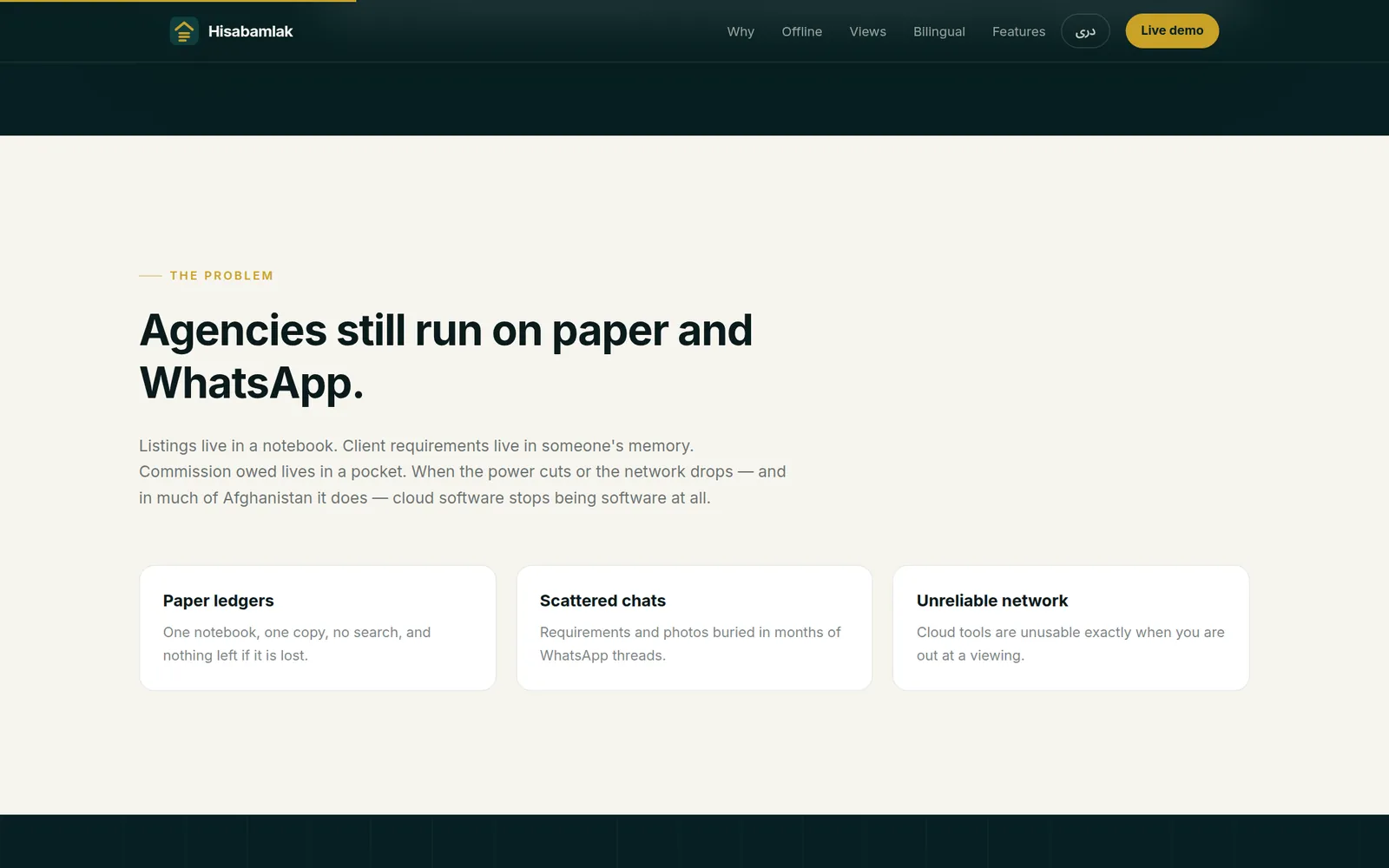The width and height of the screenshot is (1389, 868).
Task: Jump to the Views section
Action: 867,31
